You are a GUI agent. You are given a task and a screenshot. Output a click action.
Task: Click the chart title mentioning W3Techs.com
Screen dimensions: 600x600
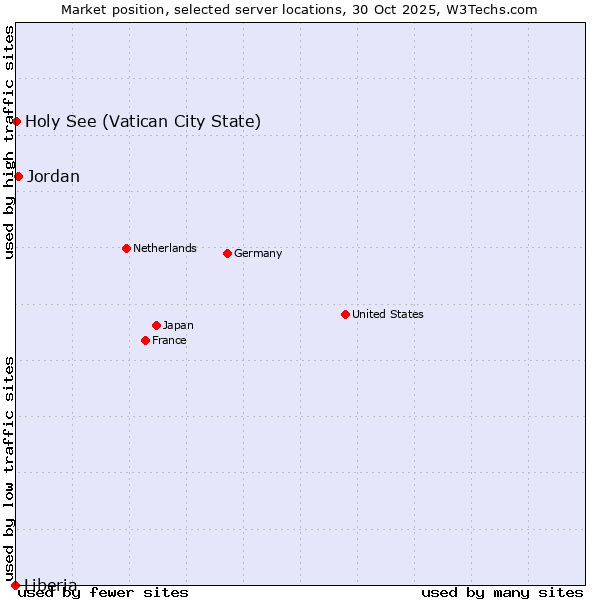tap(299, 9)
